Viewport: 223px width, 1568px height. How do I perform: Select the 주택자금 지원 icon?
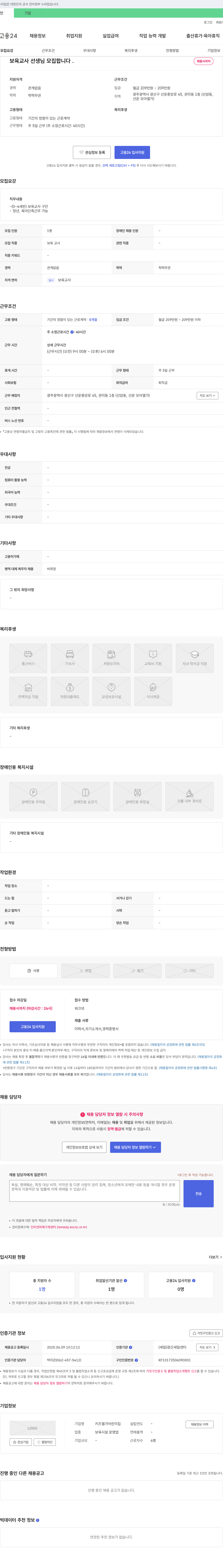coord(28,691)
